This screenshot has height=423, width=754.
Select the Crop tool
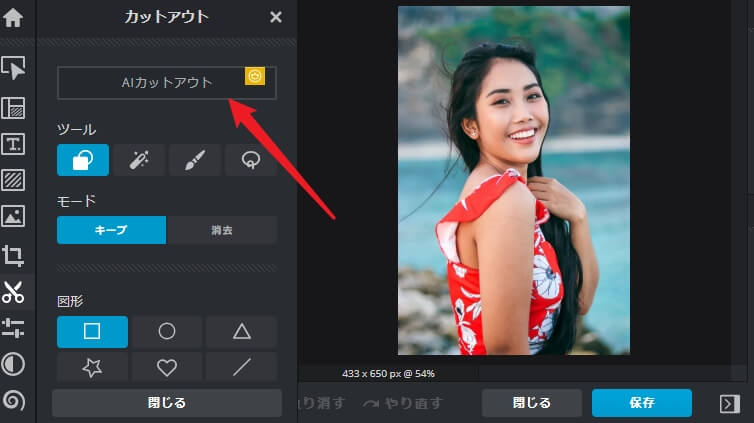point(13,255)
